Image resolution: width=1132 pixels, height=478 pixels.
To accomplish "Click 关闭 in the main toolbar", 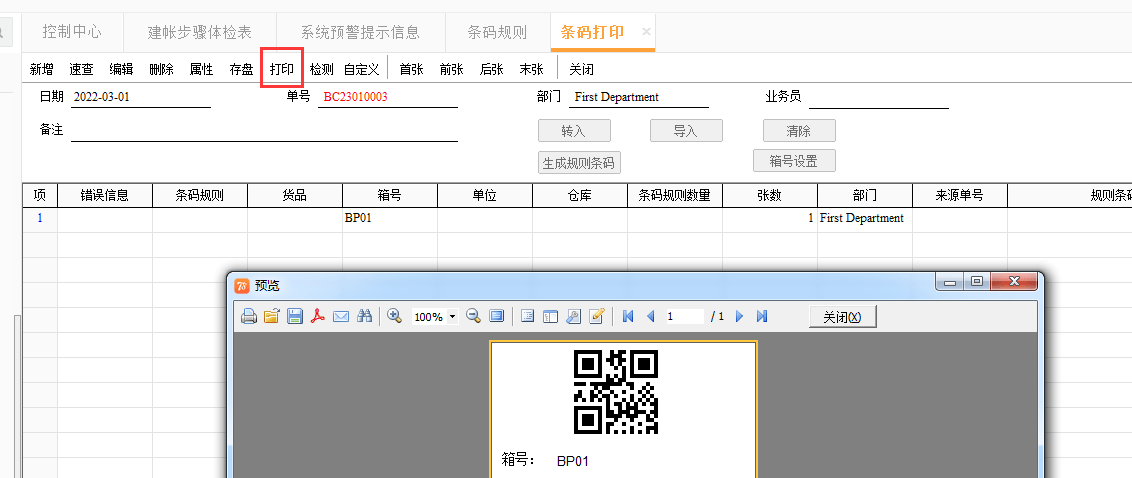I will point(581,69).
